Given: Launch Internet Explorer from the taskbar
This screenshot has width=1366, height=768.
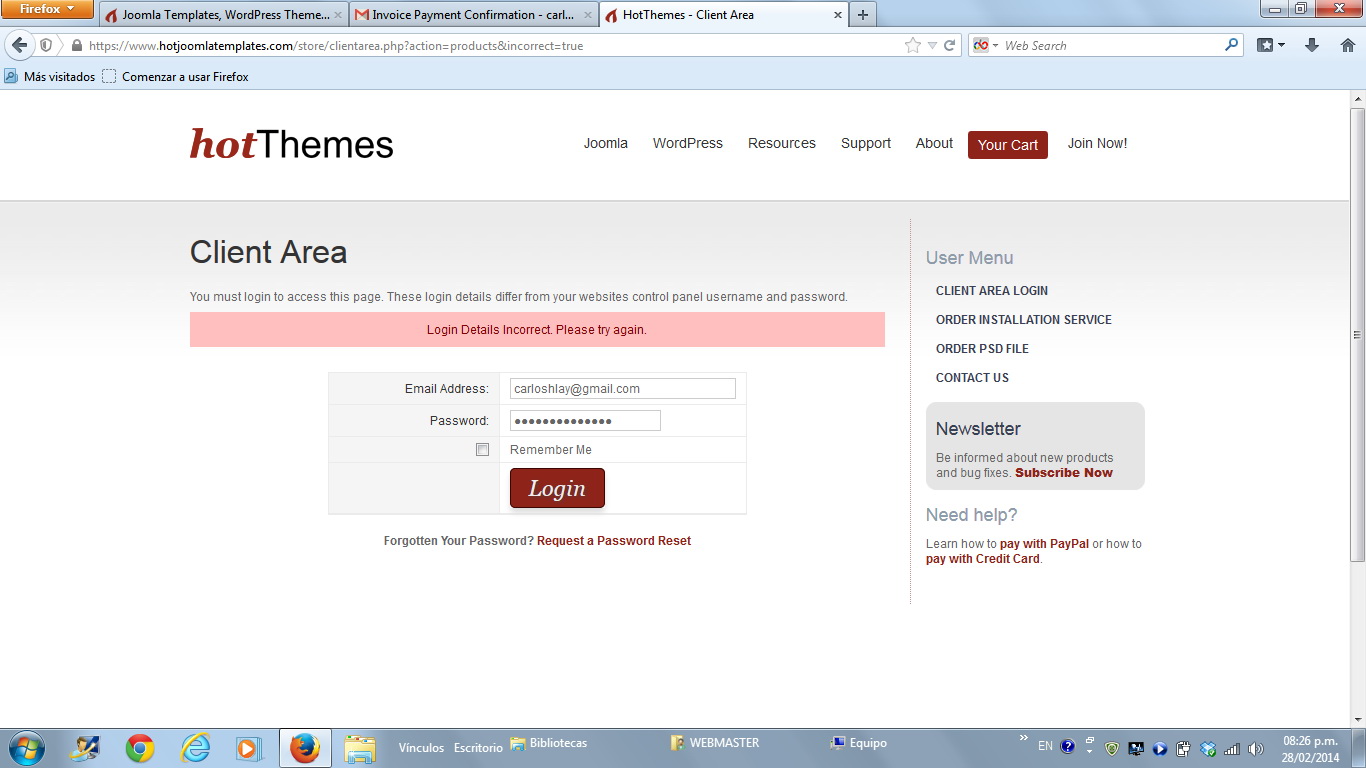Looking at the screenshot, I should pyautogui.click(x=195, y=748).
